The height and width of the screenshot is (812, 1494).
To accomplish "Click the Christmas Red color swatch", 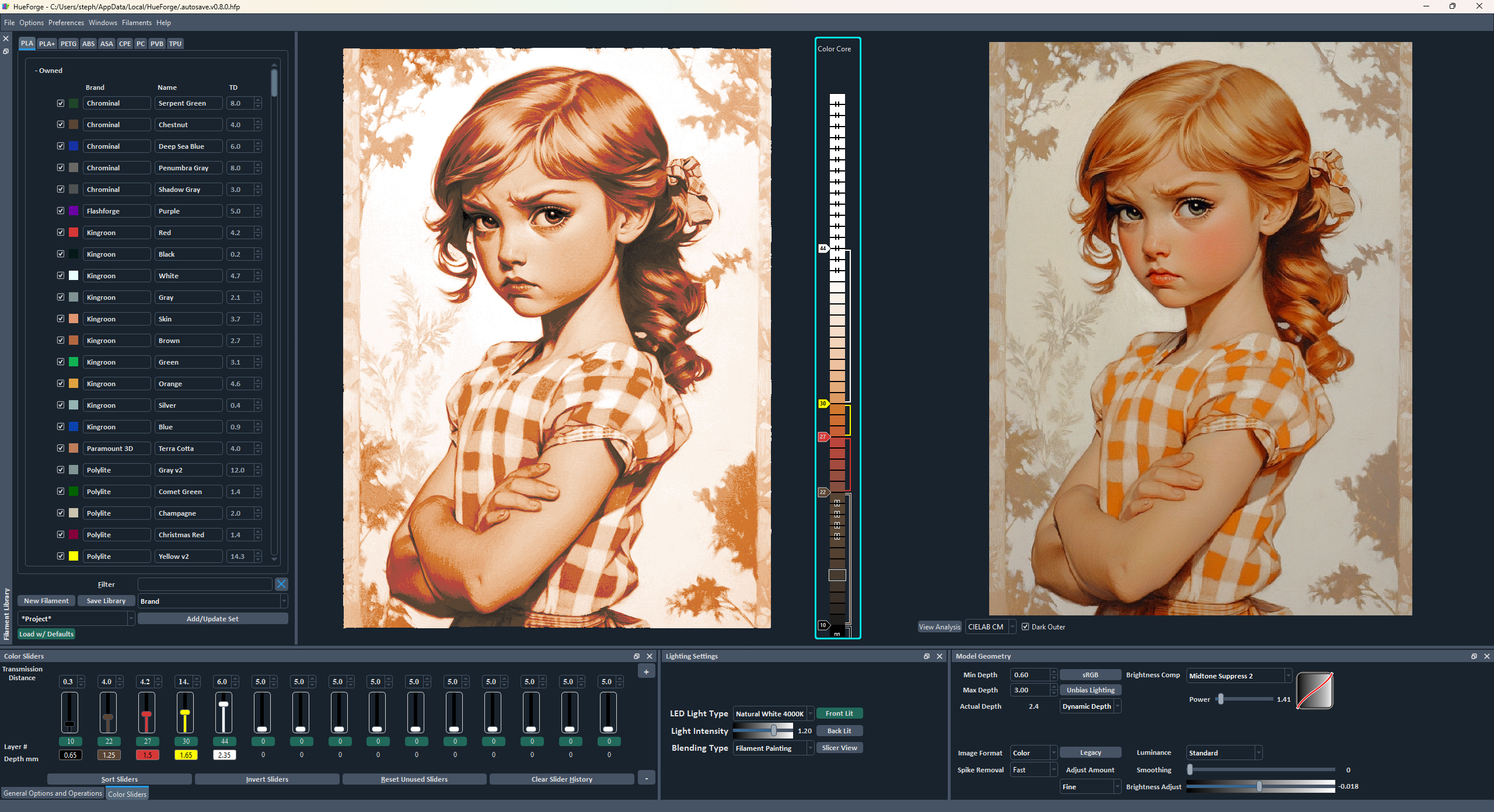I will coord(74,535).
